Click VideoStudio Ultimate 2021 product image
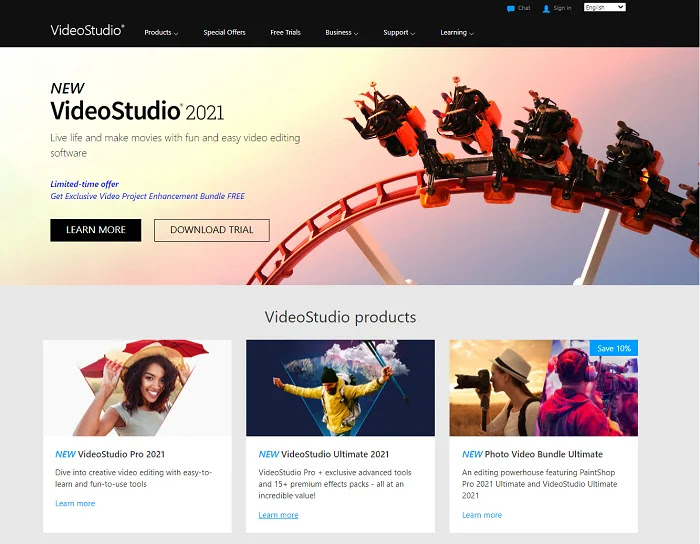This screenshot has height=544, width=700. click(340, 388)
